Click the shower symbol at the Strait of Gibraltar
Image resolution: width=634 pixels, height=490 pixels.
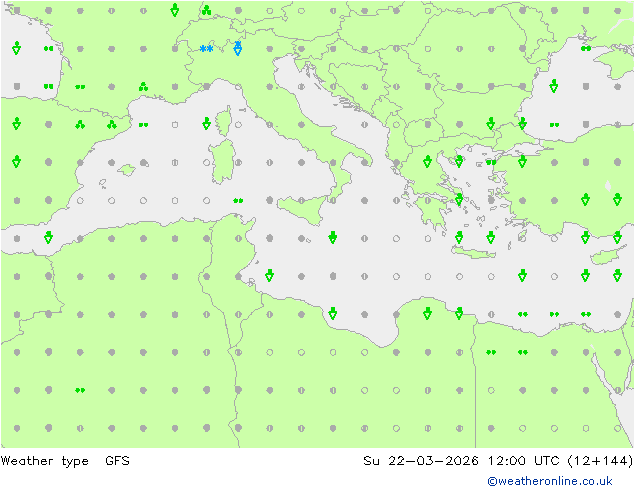pyautogui.click(x=49, y=237)
